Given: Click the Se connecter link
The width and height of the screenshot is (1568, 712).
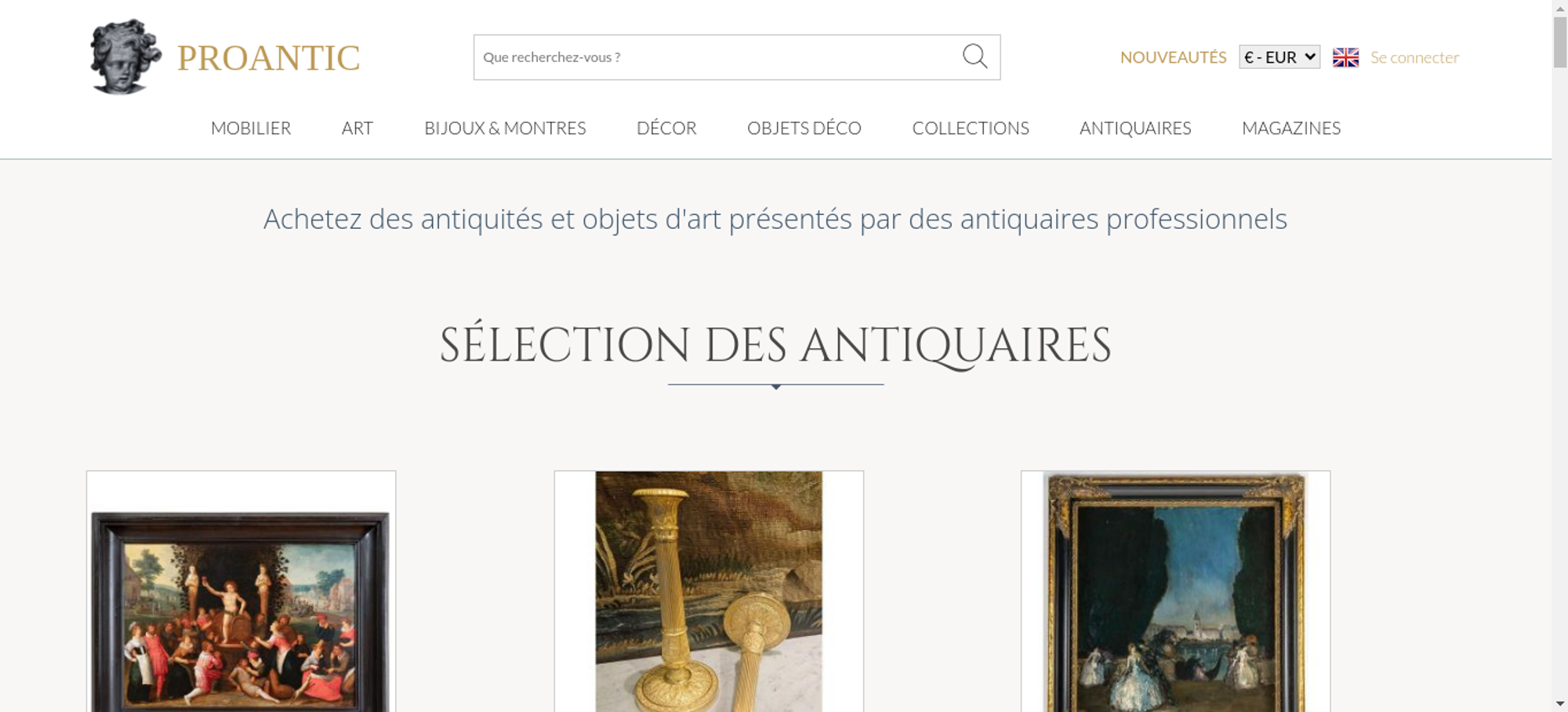Looking at the screenshot, I should click(x=1414, y=57).
